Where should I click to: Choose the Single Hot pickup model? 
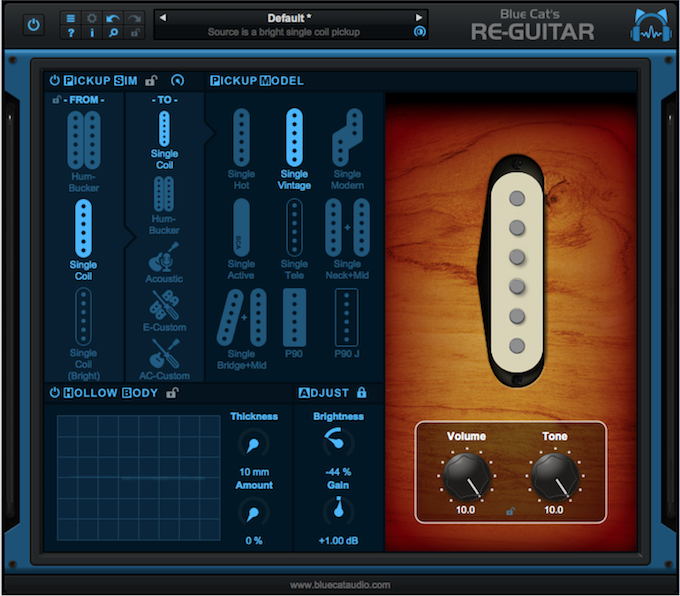click(242, 149)
